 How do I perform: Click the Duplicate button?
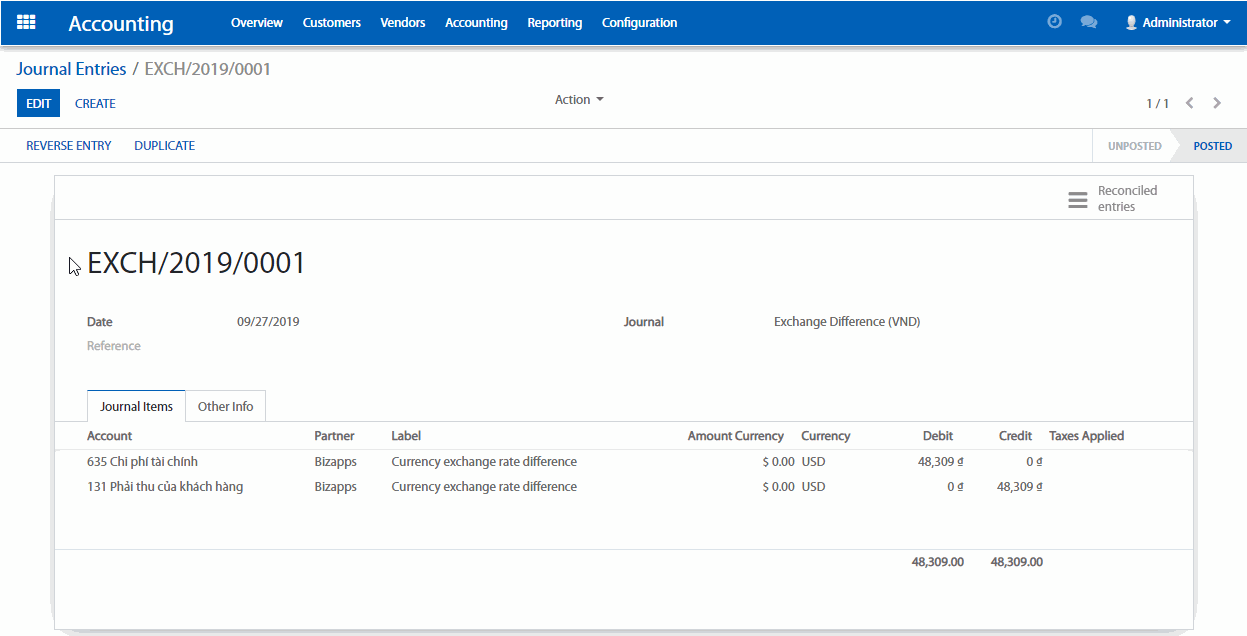coord(164,146)
